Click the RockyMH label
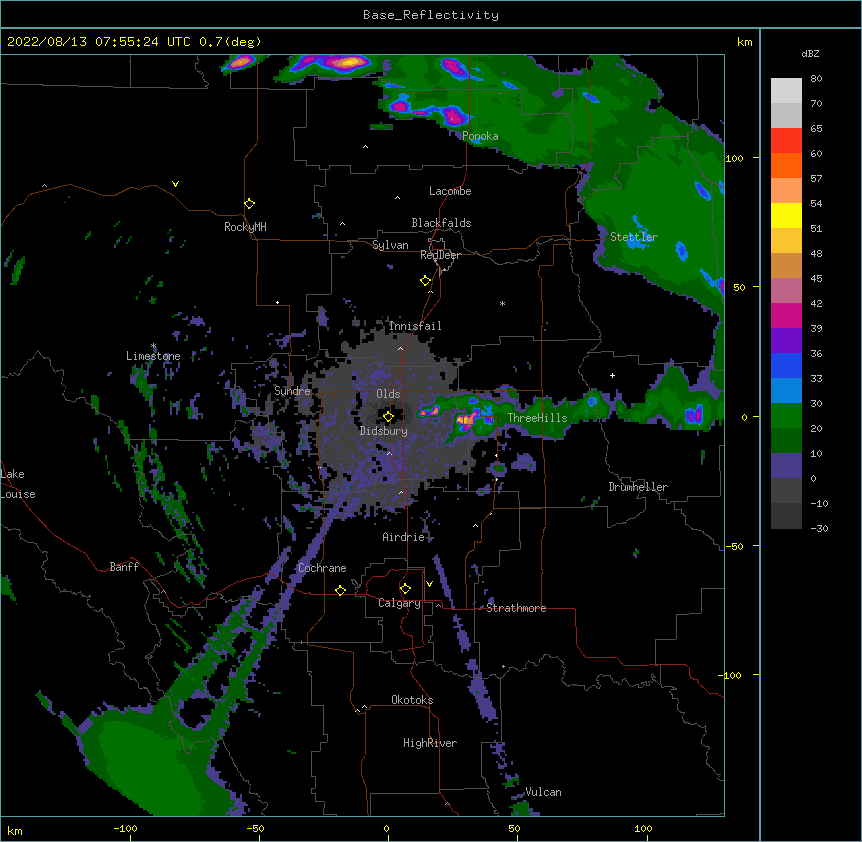Screen dimensions: 862x842 [245, 227]
